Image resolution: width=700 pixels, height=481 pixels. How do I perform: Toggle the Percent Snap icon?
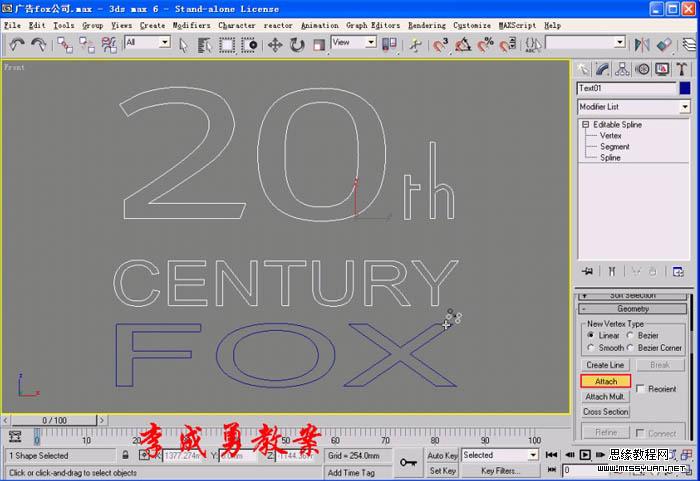485,45
